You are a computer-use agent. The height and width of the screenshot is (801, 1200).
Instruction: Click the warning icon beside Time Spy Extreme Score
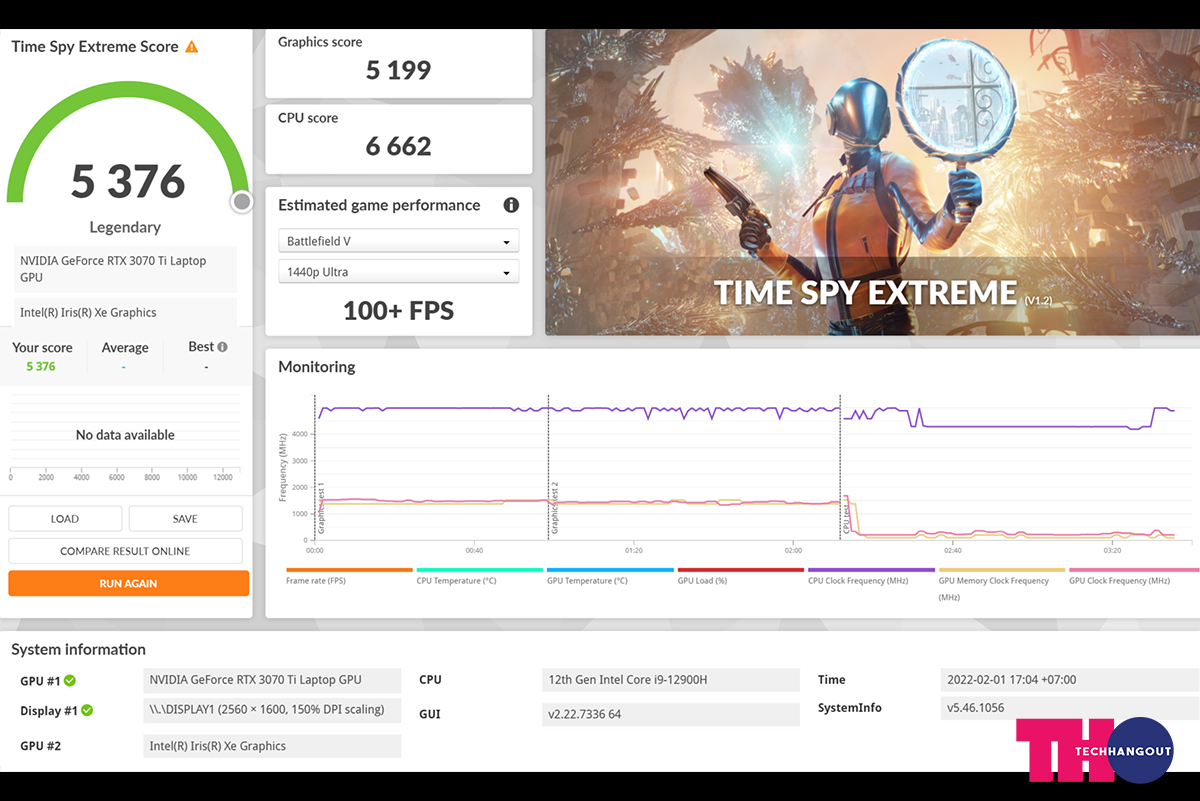point(191,47)
